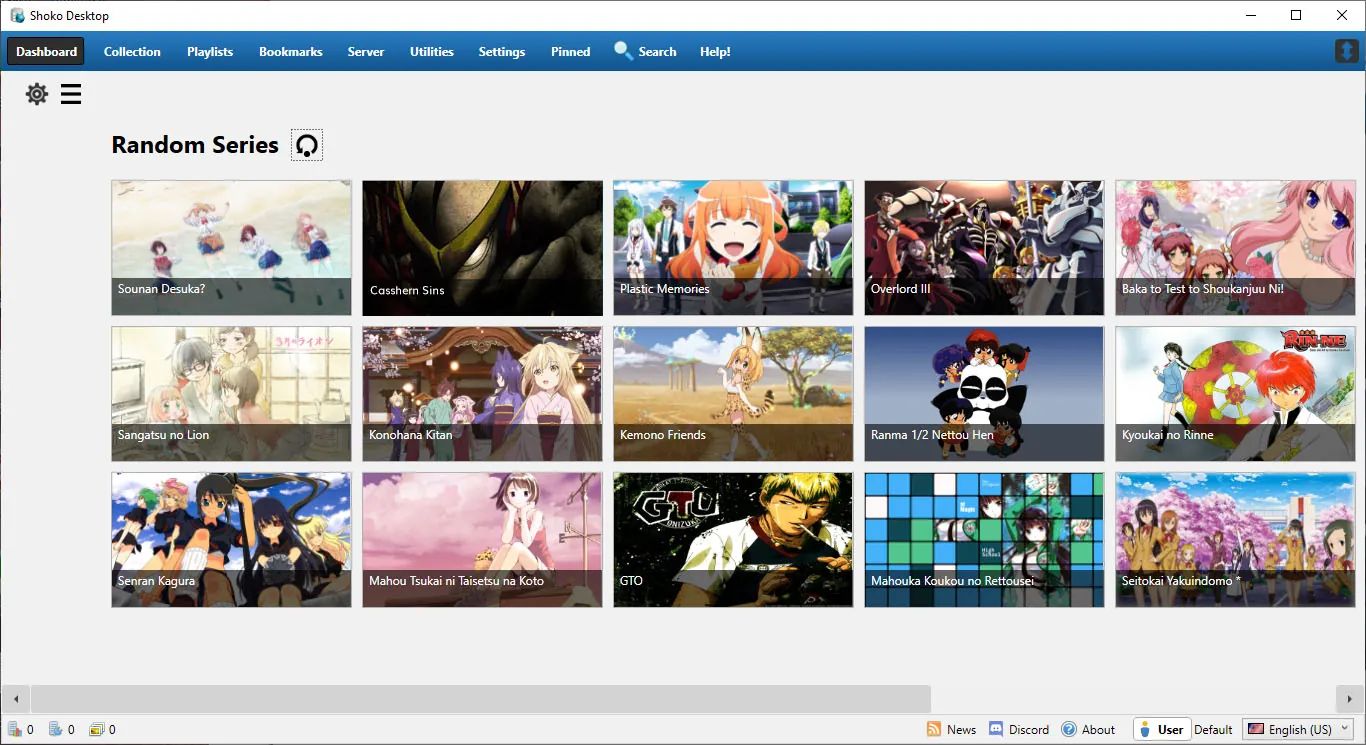Open the Sangatsu no Lion series card
The width and height of the screenshot is (1366, 745).
231,394
